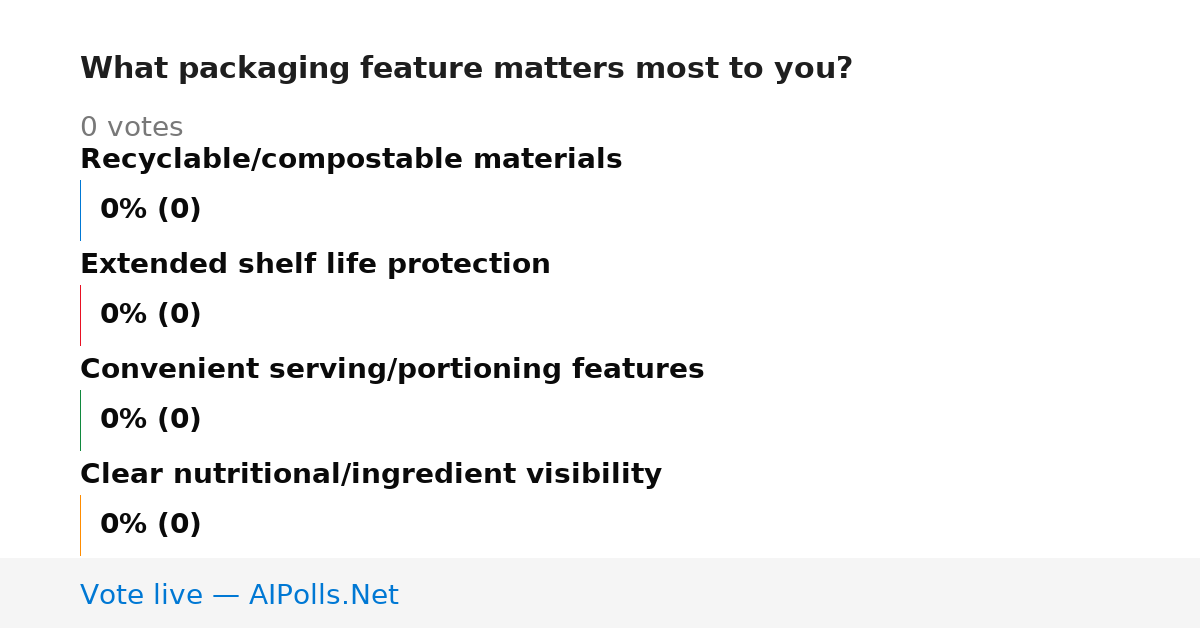
Task: Click the red bar for Extended shelf life
Action: (x=80, y=315)
